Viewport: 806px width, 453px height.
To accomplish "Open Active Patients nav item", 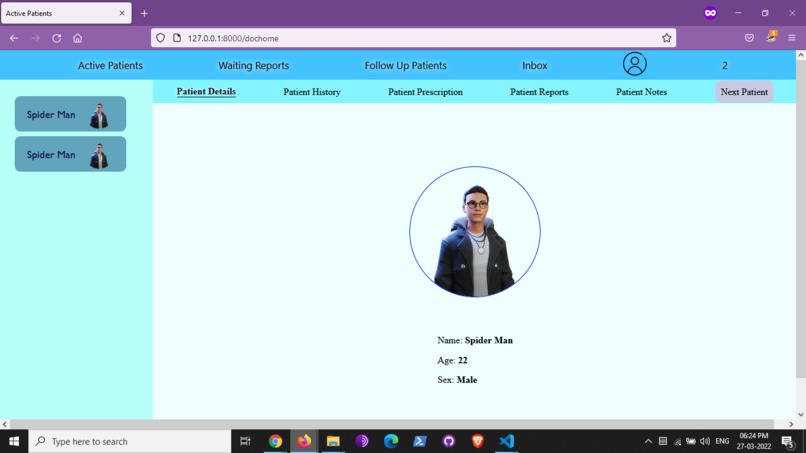I will [110, 65].
